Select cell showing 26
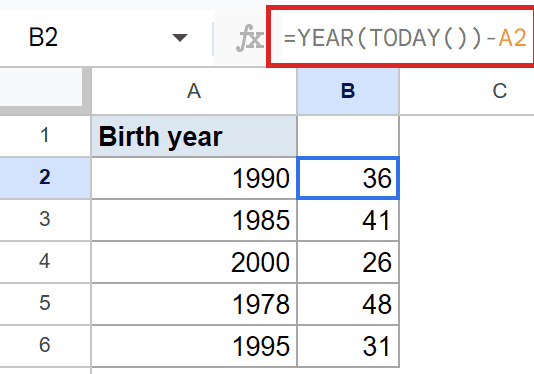This screenshot has height=374, width=534. (348, 262)
